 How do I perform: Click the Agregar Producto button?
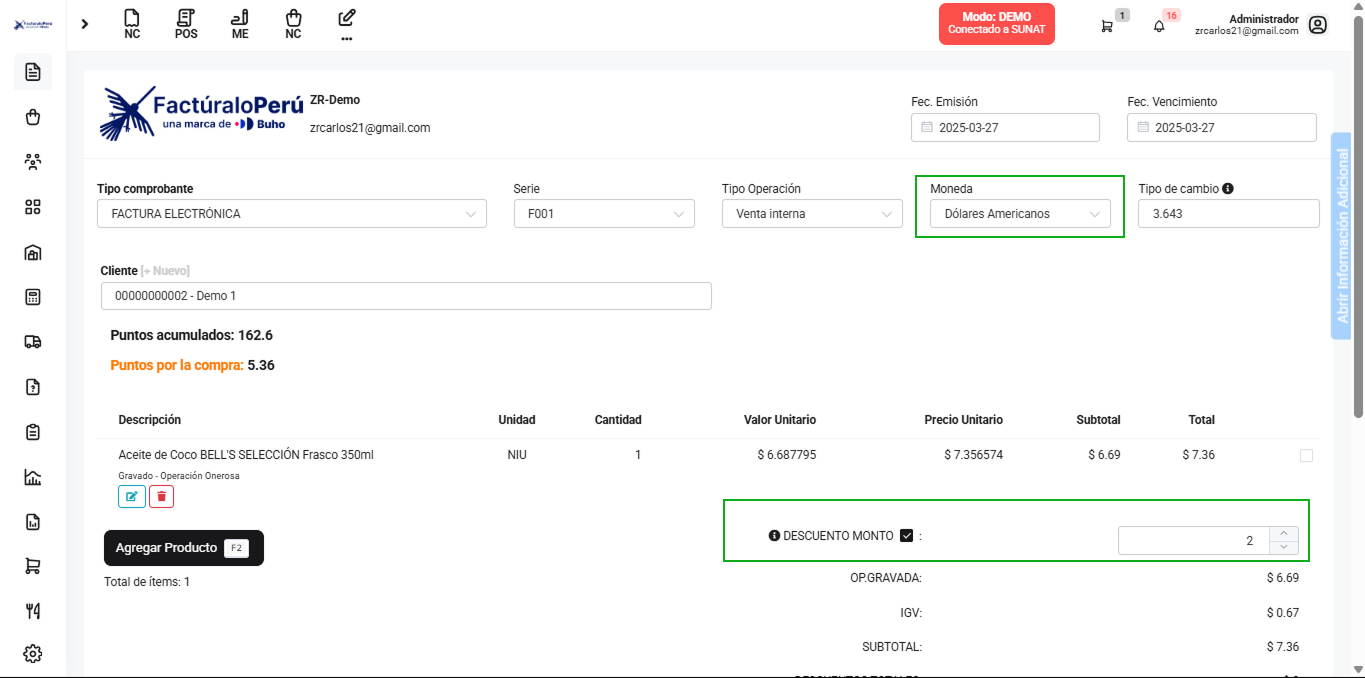[183, 548]
